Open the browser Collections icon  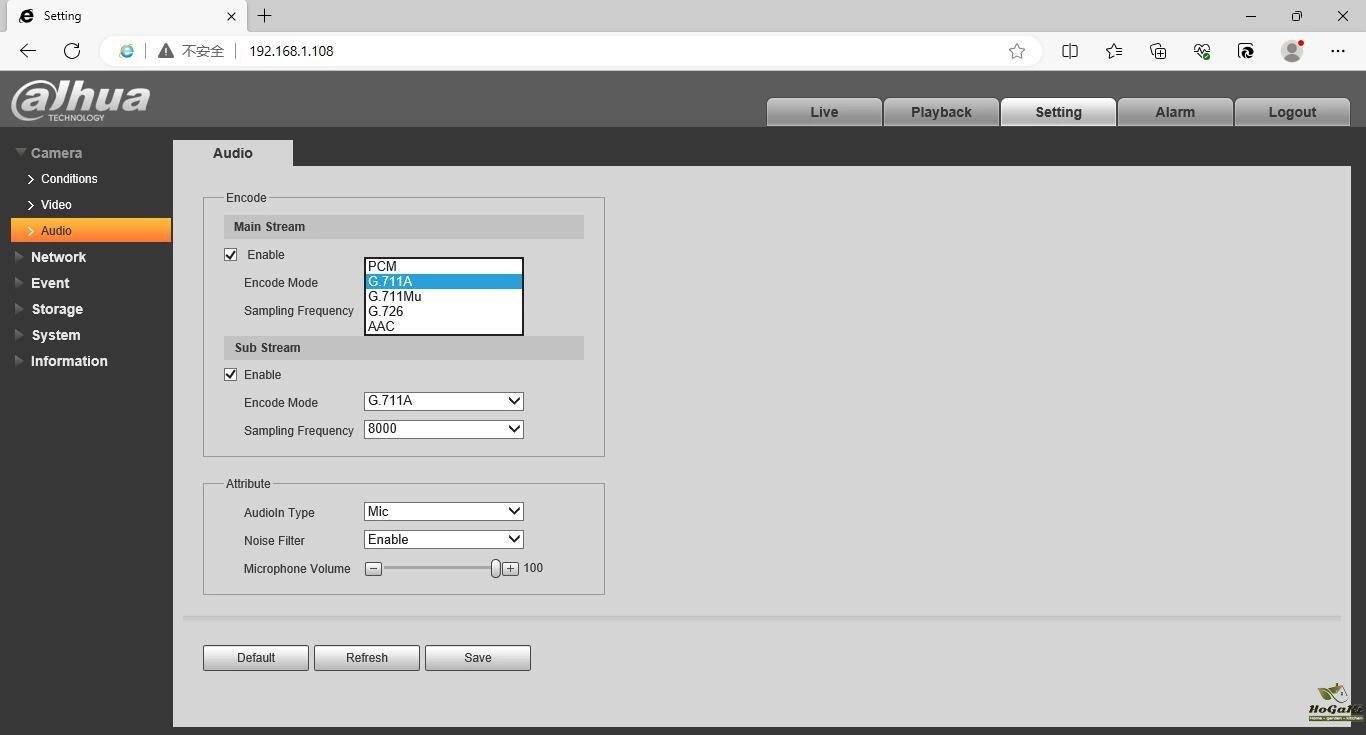(1158, 51)
